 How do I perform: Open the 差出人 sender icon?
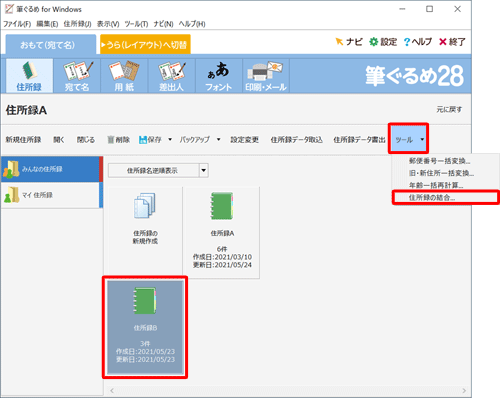coord(172,76)
